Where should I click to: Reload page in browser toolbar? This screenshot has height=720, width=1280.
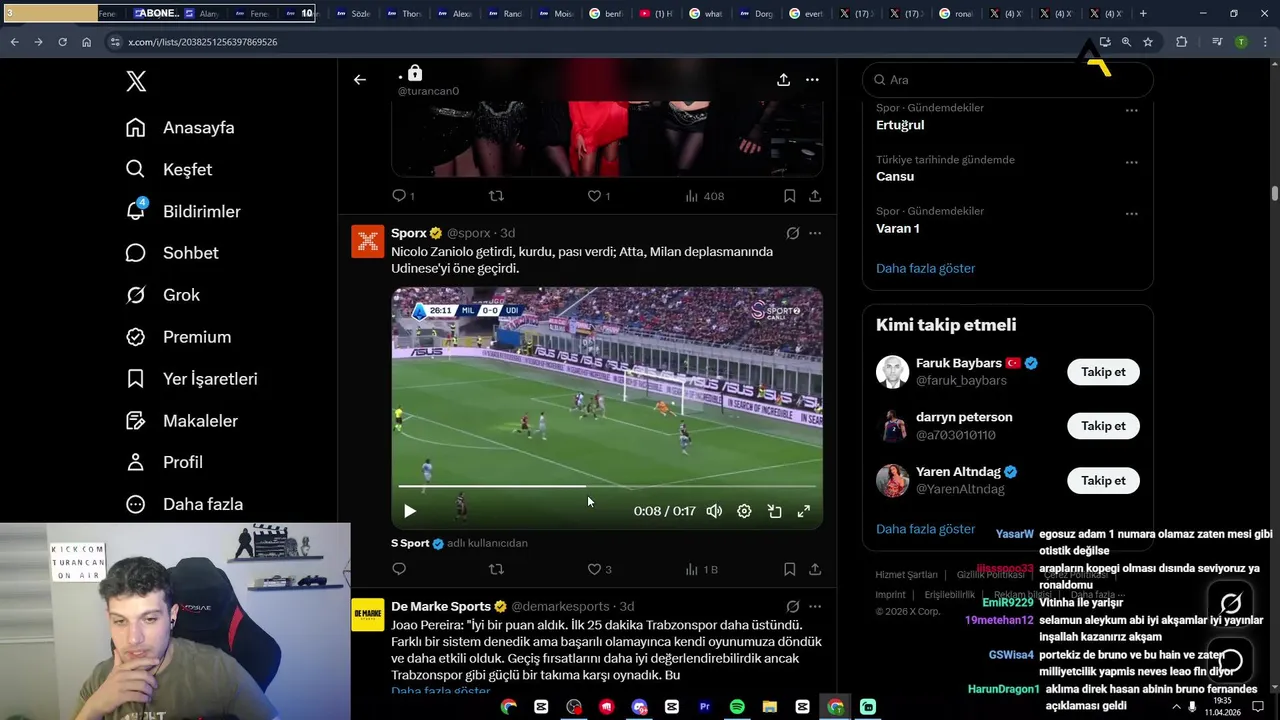click(x=62, y=42)
